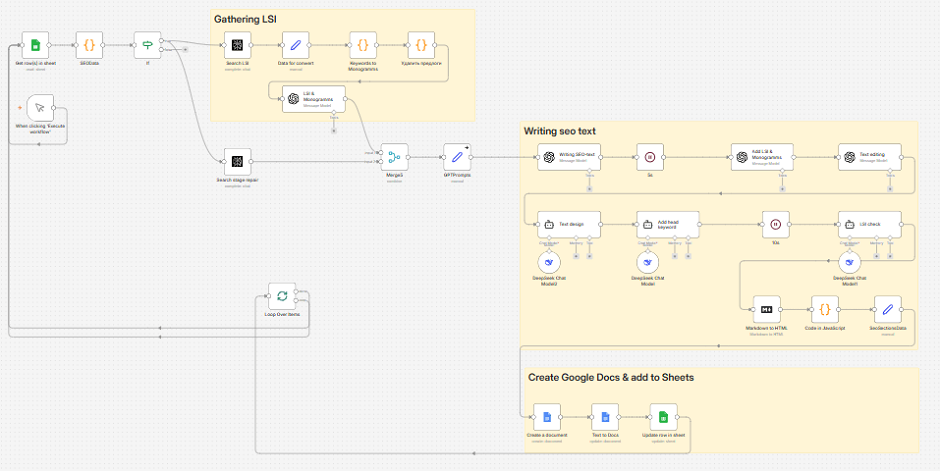The image size is (940, 471).
Task: Select the 'Get row(s) in sheet' node
Action: 36,45
